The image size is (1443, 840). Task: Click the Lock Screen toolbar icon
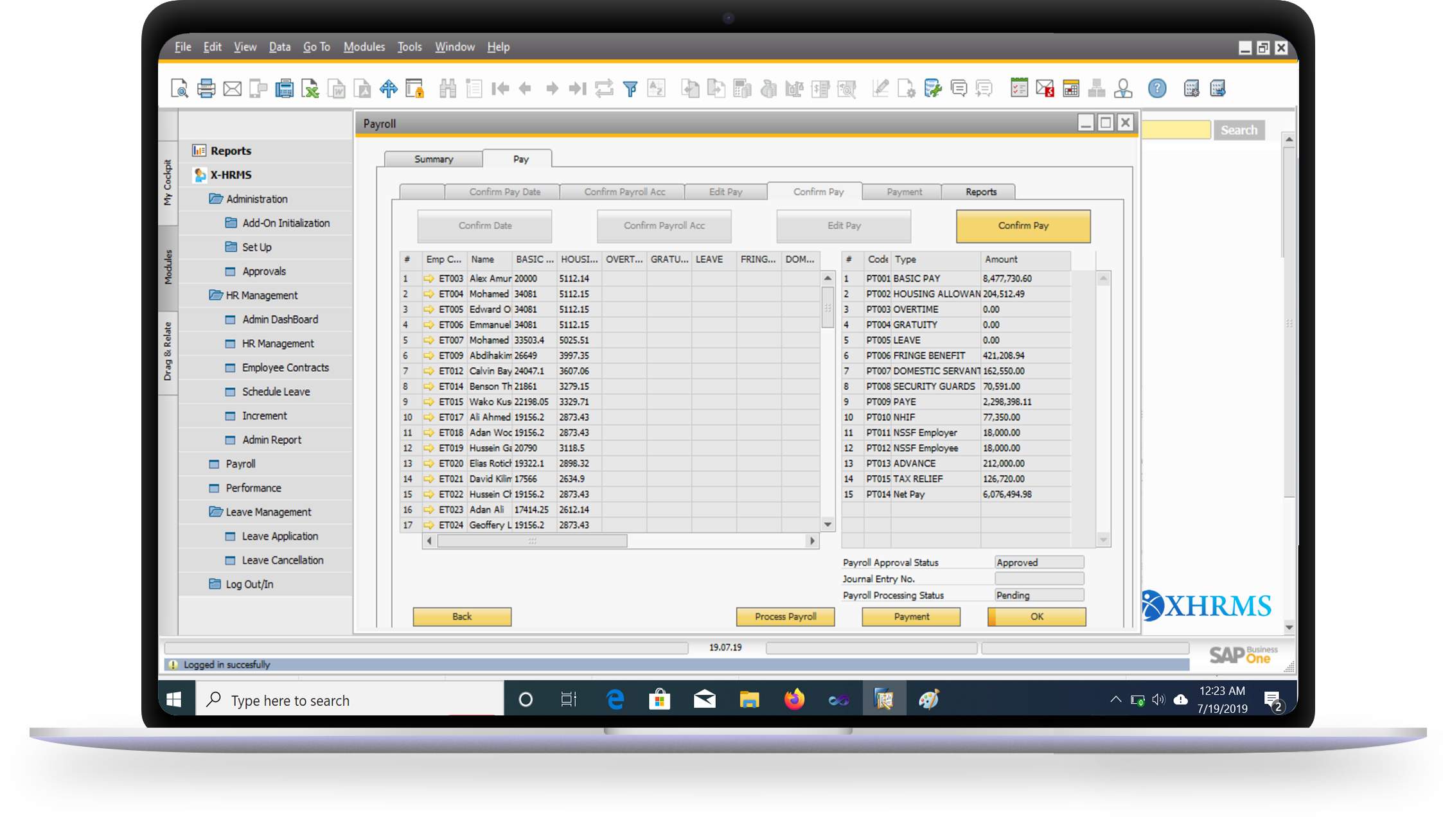tap(415, 89)
